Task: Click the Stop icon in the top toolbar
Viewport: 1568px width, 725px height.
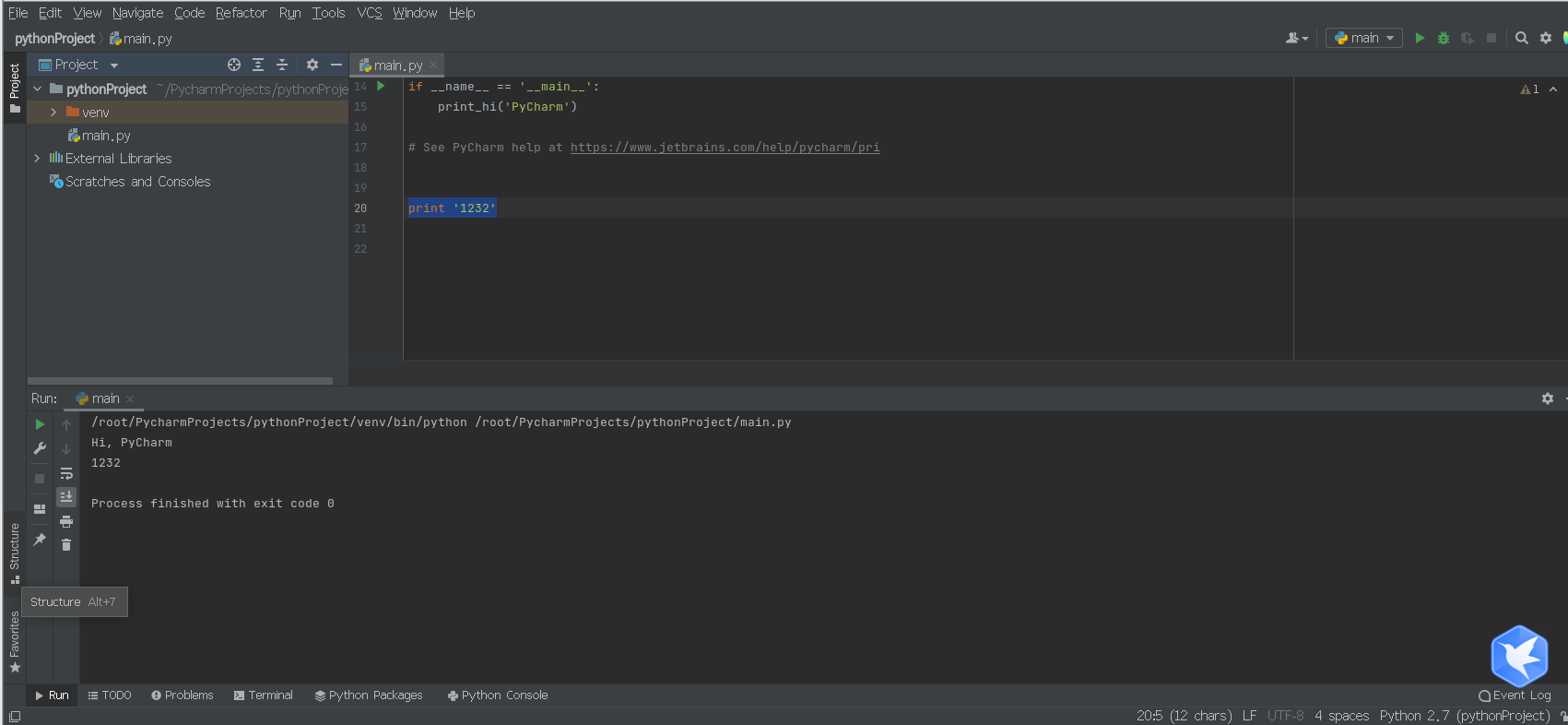Action: tap(1491, 38)
